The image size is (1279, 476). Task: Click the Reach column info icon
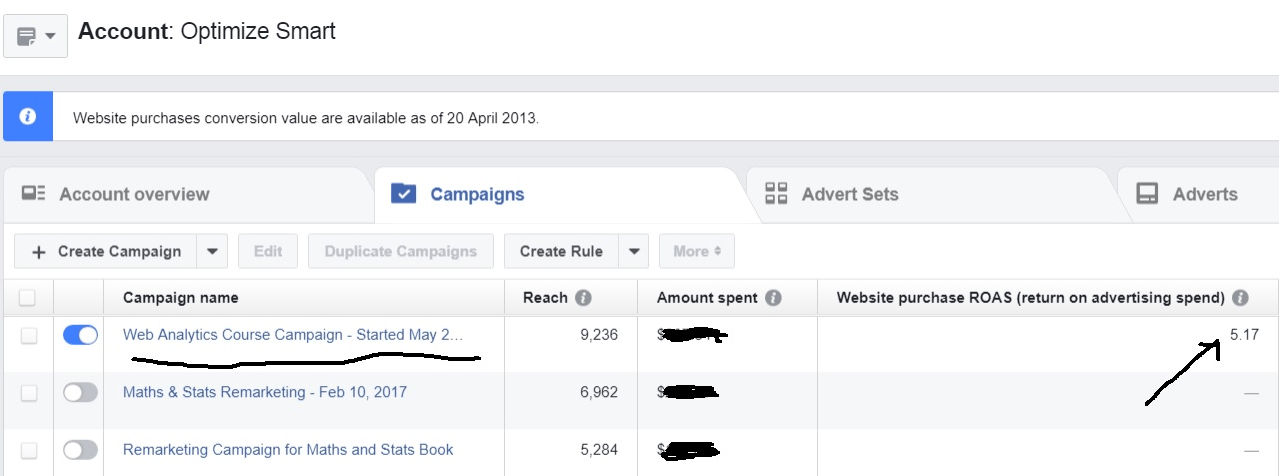[583, 298]
